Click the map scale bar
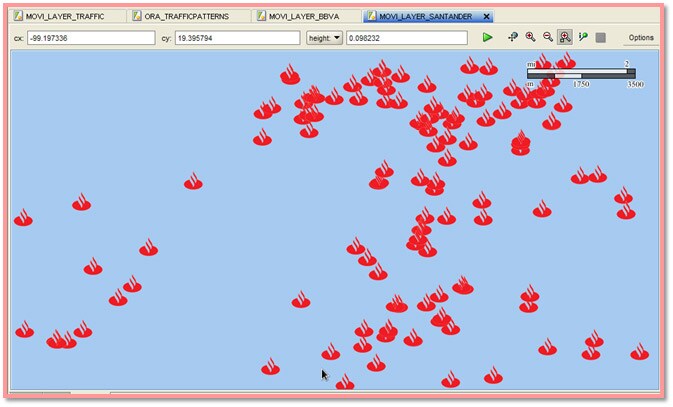The height and width of the screenshot is (407, 673). tap(582, 74)
